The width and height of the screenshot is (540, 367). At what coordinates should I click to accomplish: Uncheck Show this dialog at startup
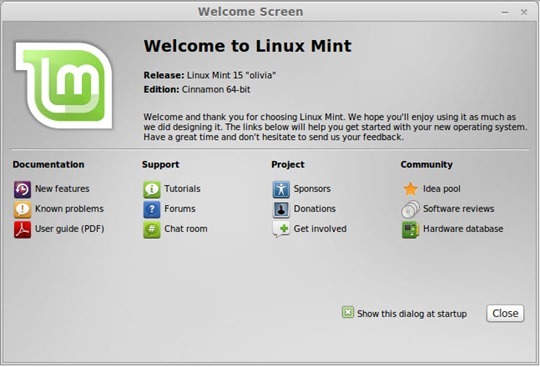click(348, 313)
